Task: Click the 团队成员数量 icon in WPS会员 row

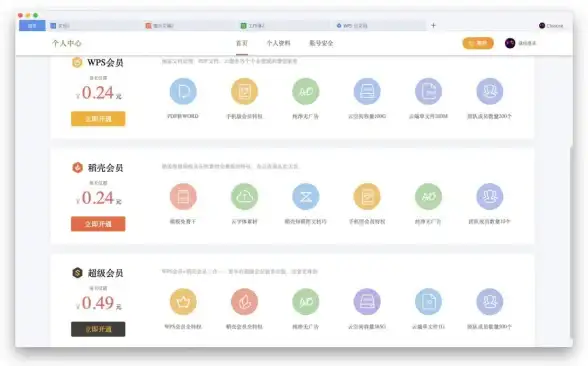Action: pos(489,91)
